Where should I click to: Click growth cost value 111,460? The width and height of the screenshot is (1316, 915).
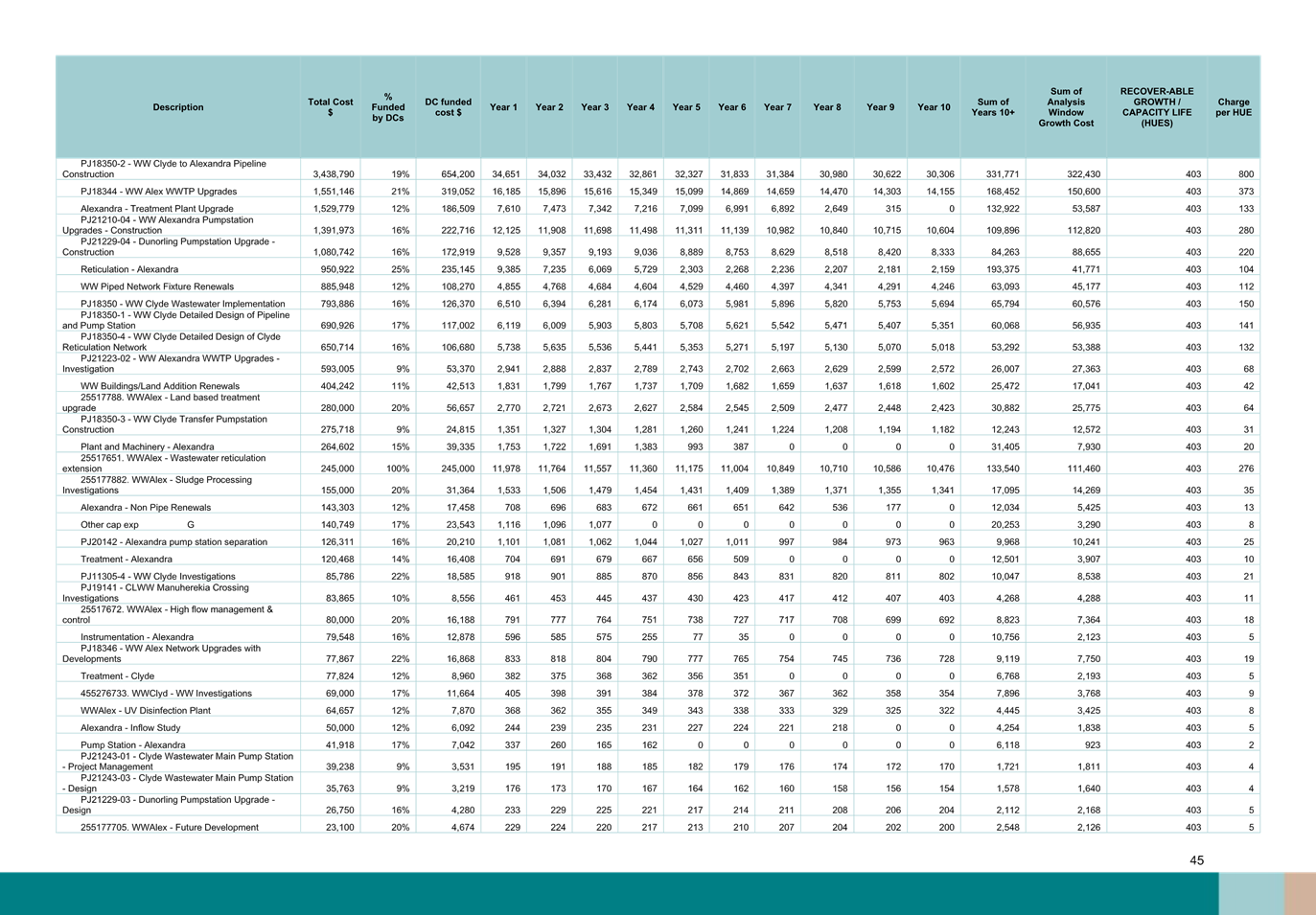click(1083, 469)
